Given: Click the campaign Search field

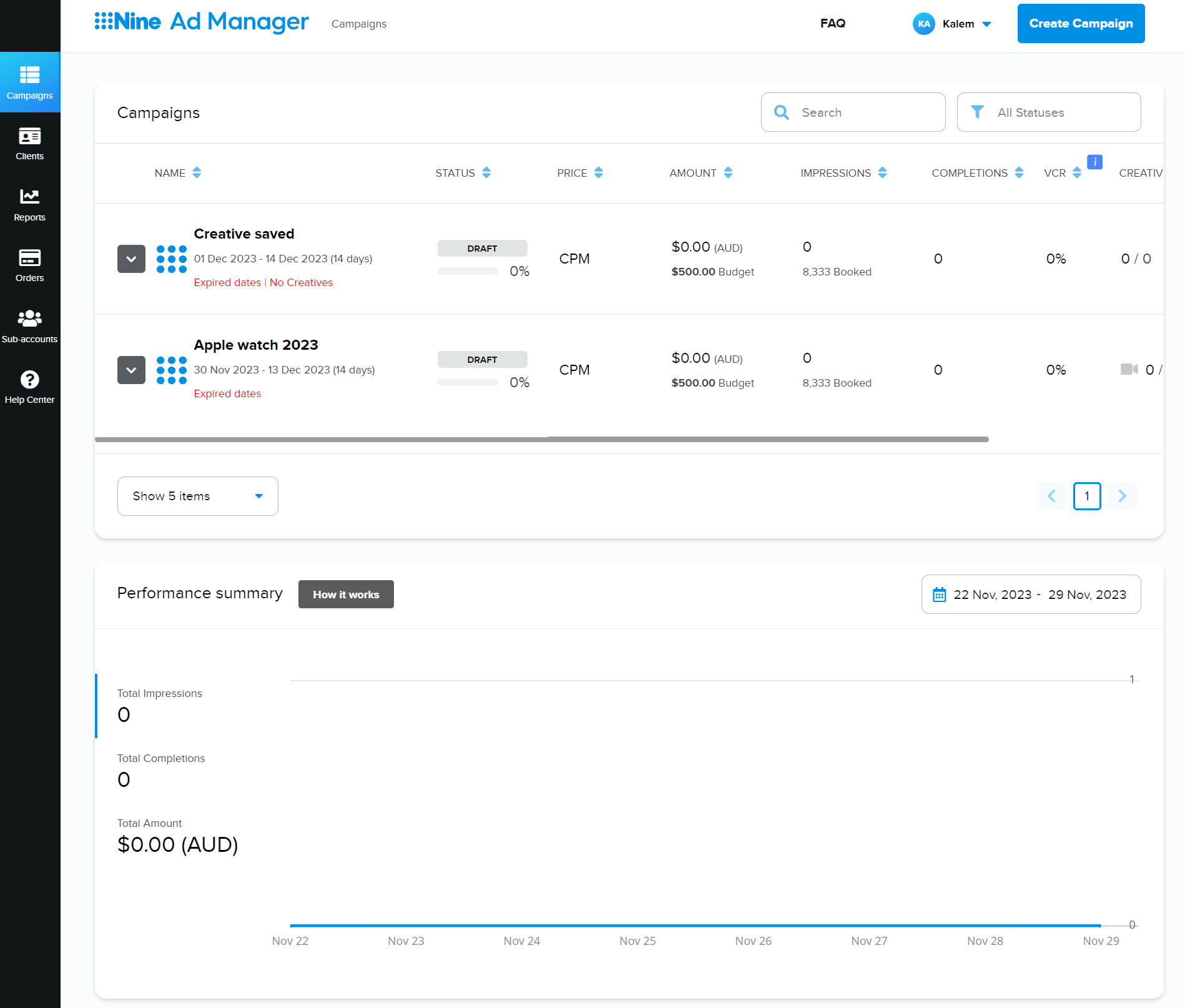Looking at the screenshot, I should (853, 112).
